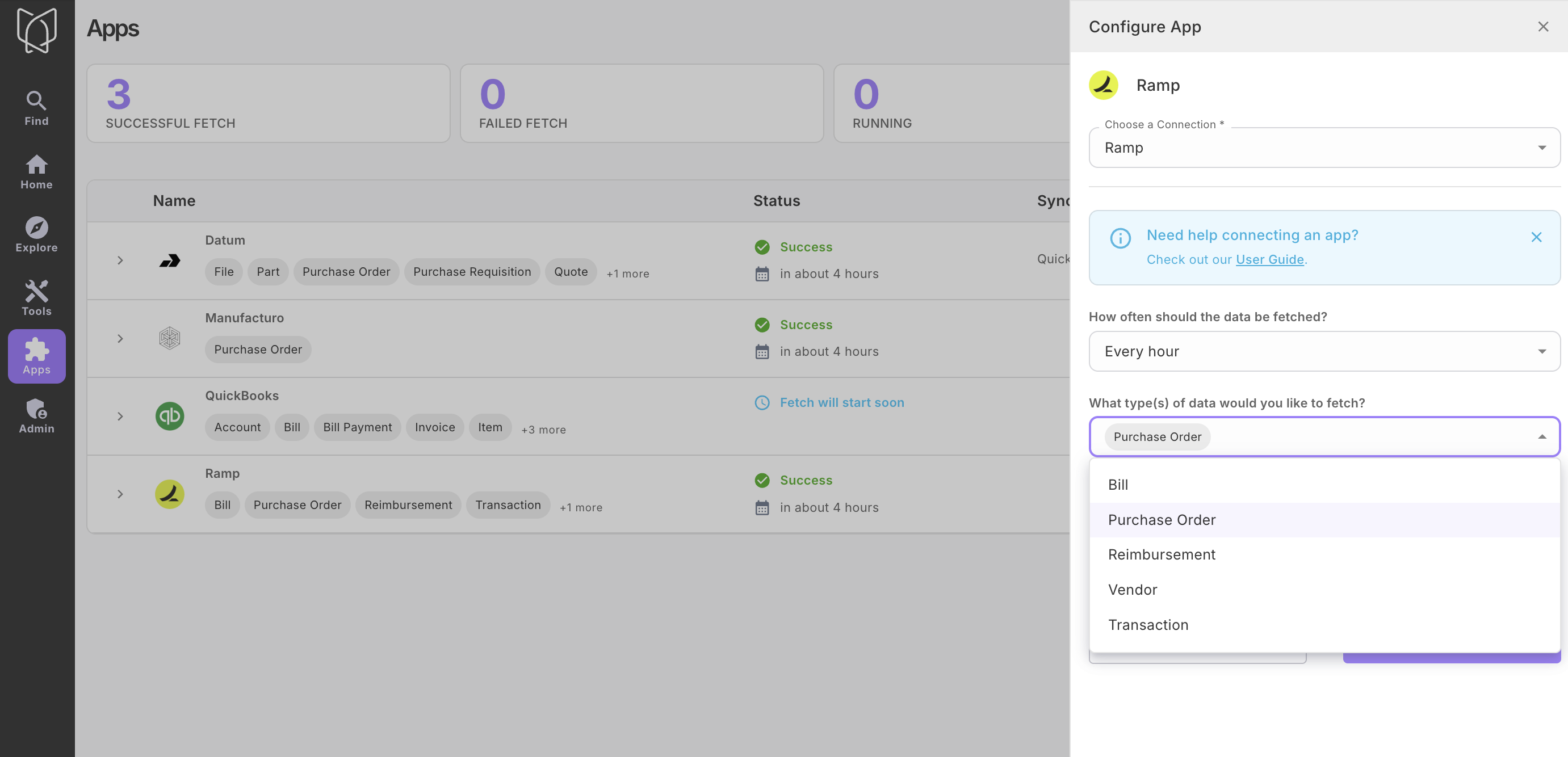Select Purchase Order in the dropdown list
1568x757 pixels.
(1324, 520)
